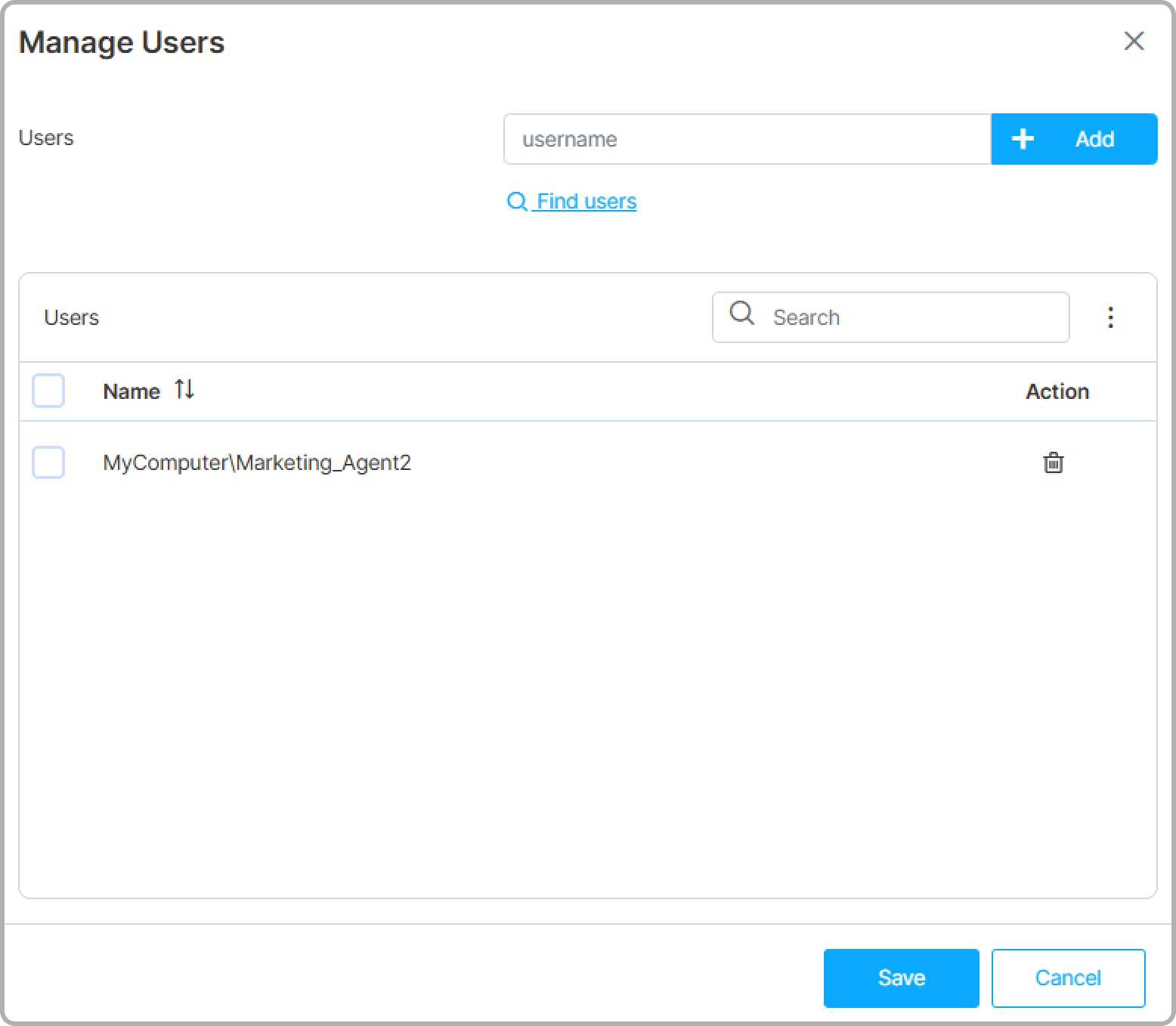Click the magnifier icon inside the Search box

coord(742,314)
